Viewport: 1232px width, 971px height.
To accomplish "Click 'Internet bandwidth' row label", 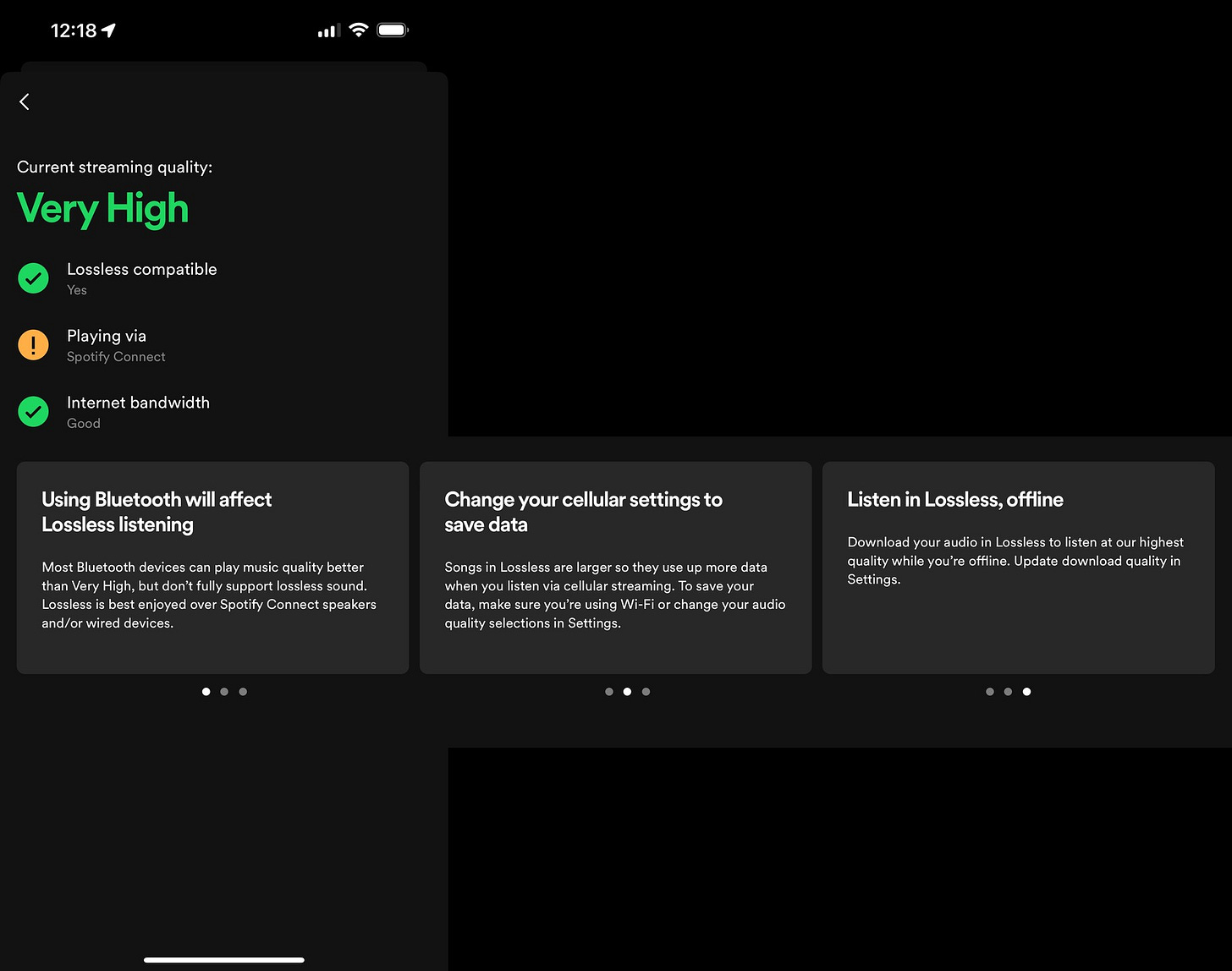I will tap(138, 403).
